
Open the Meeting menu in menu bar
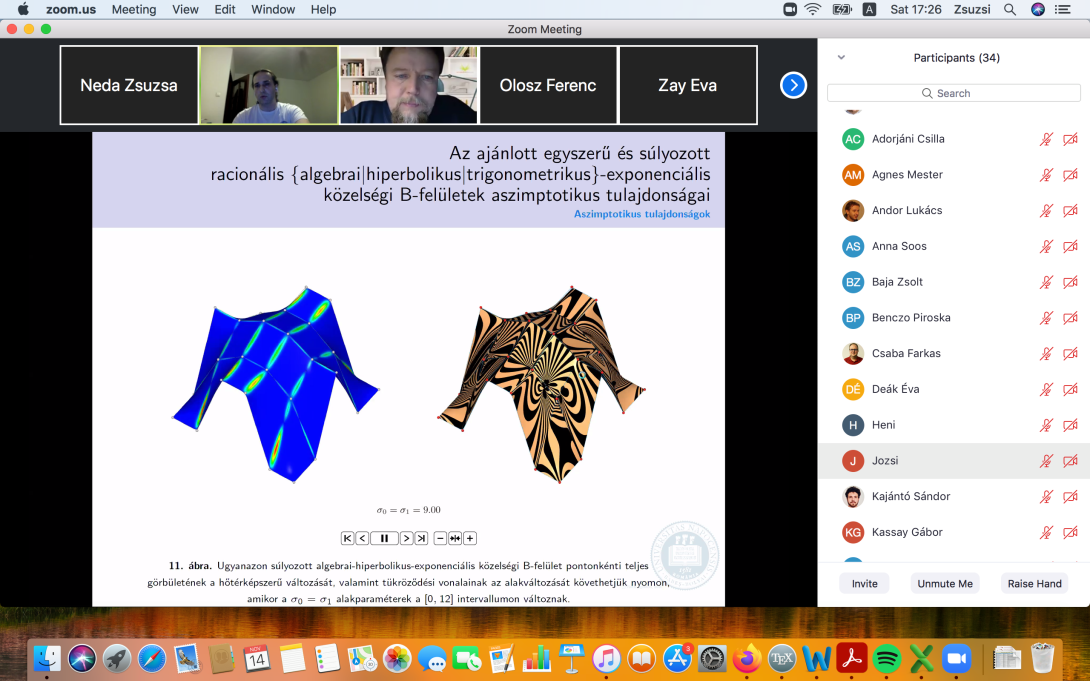tap(133, 9)
